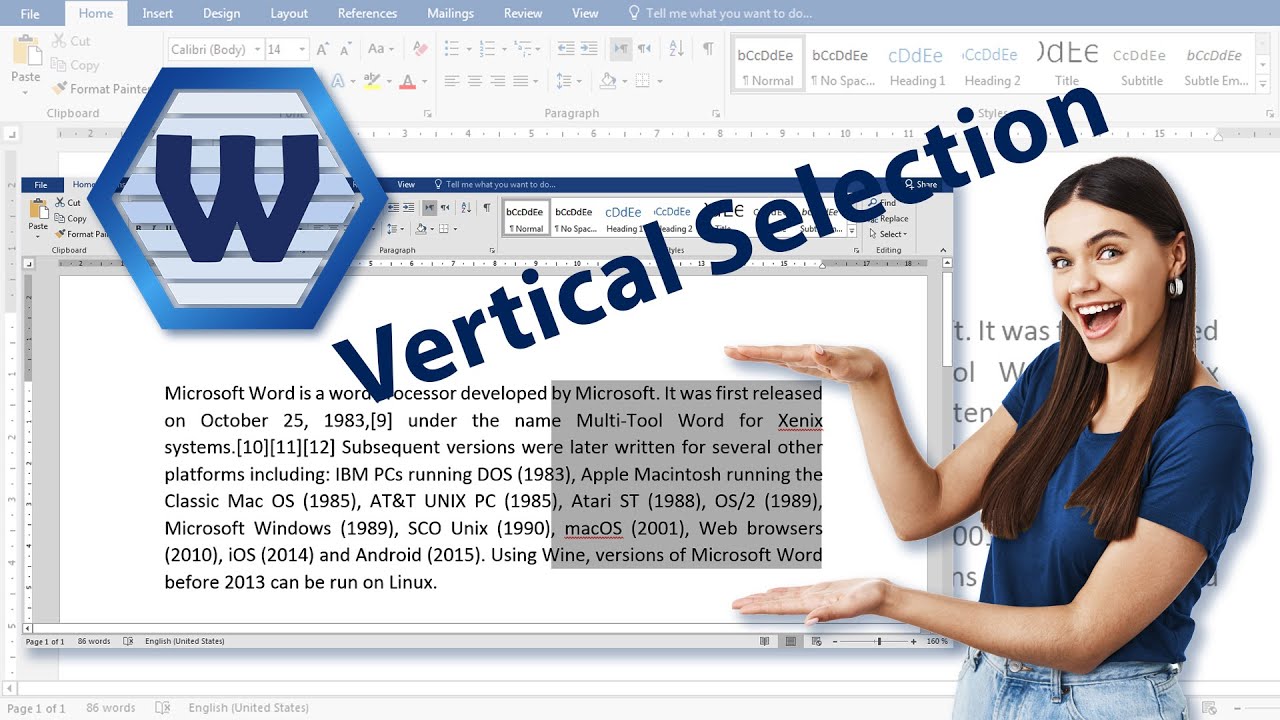This screenshot has height=720, width=1280.
Task: Apply Normal style in the background window gallery
Action: 766,65
